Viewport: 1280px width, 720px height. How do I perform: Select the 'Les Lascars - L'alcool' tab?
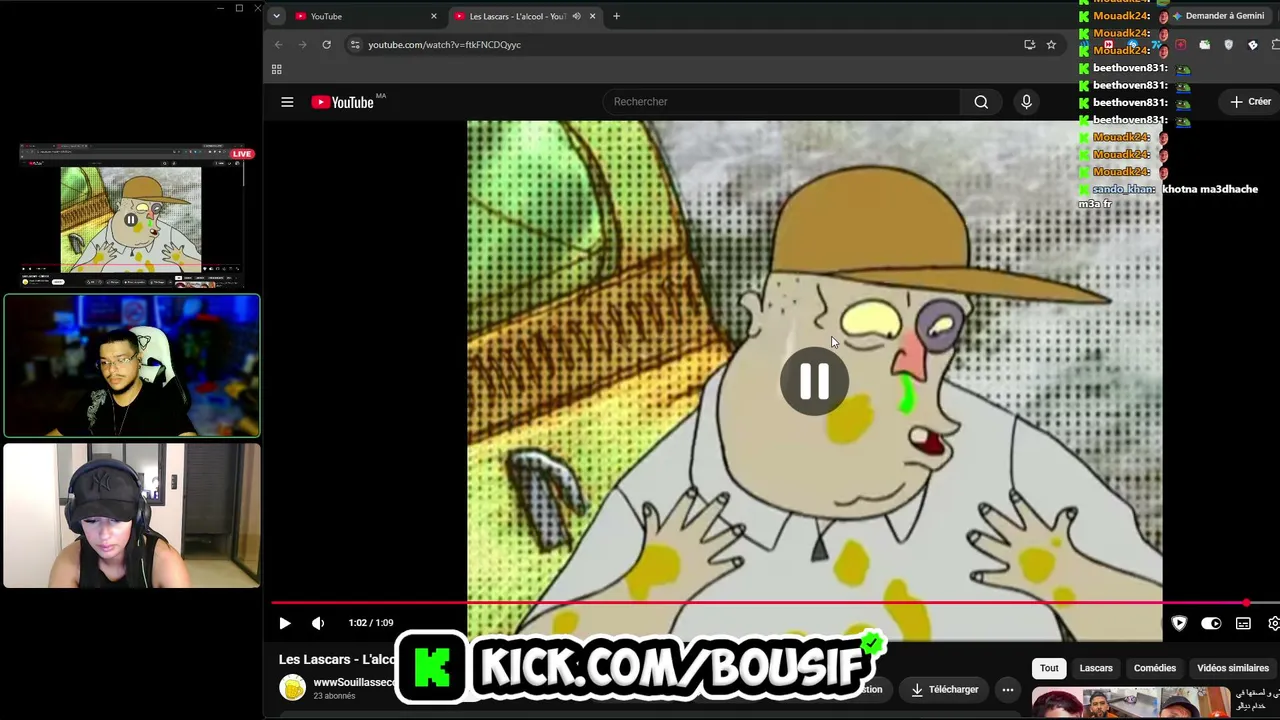[x=524, y=16]
